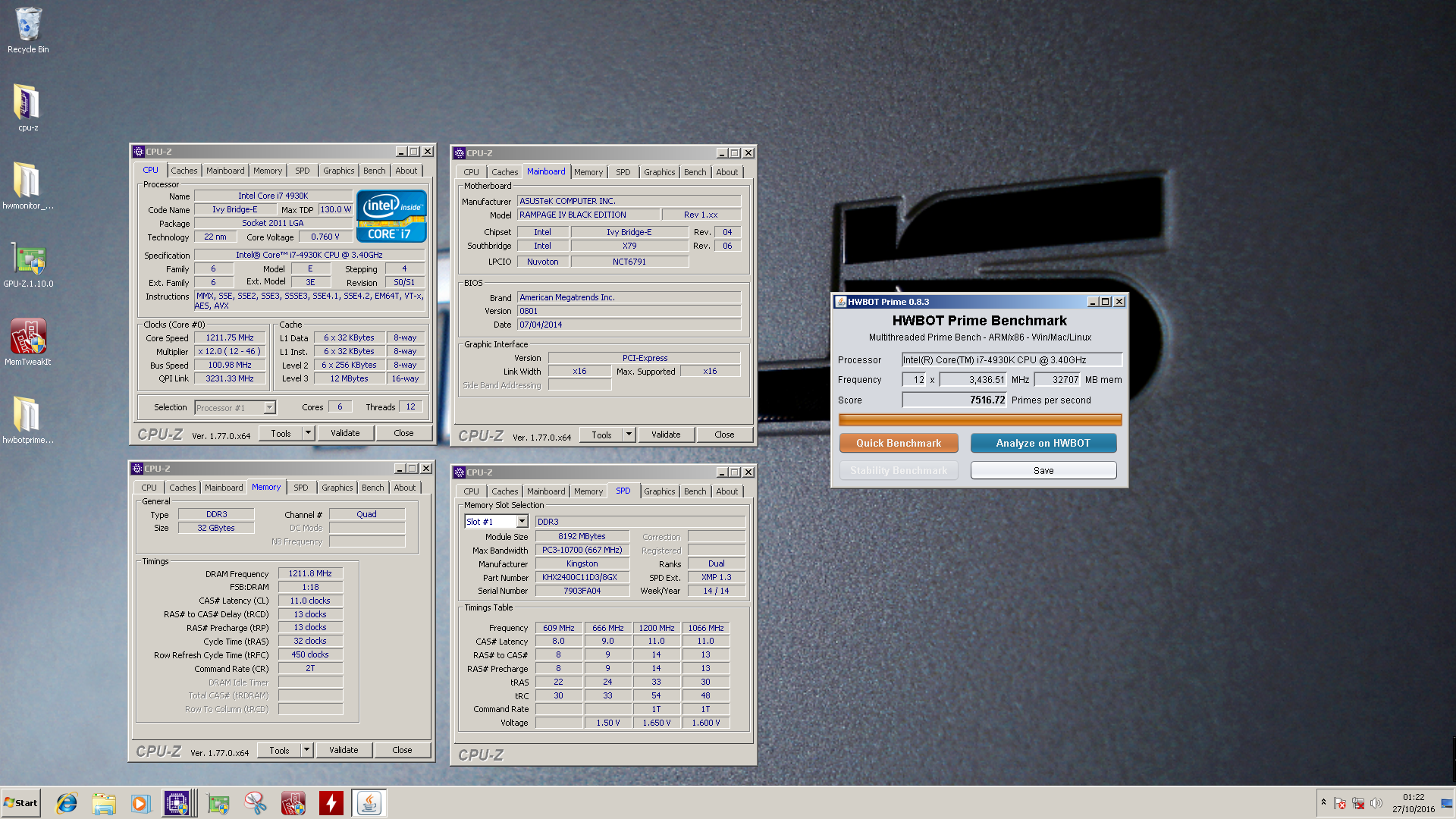Show hidden system tray icons
1456x819 pixels.
[1323, 802]
